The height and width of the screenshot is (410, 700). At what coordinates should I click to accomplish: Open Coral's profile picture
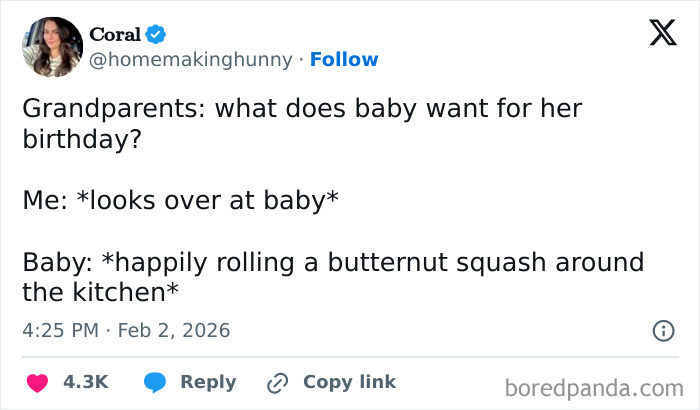tap(50, 47)
